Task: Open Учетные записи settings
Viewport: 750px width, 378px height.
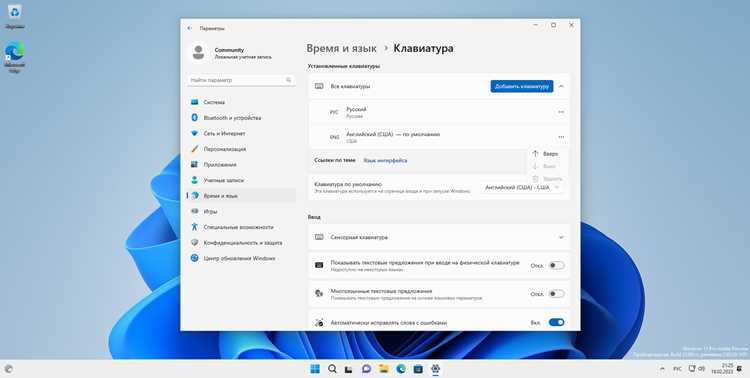Action: click(x=241, y=180)
